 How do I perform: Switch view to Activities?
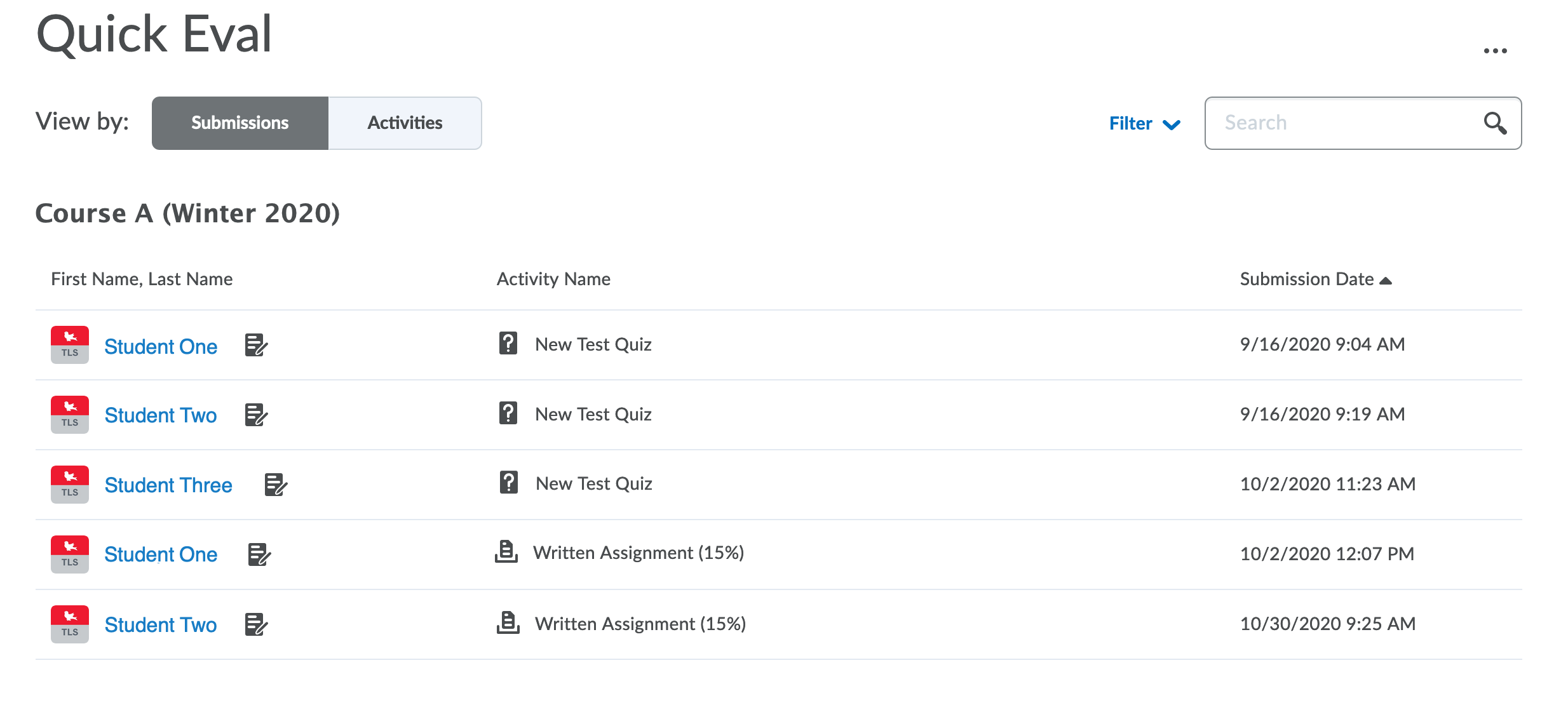[405, 123]
